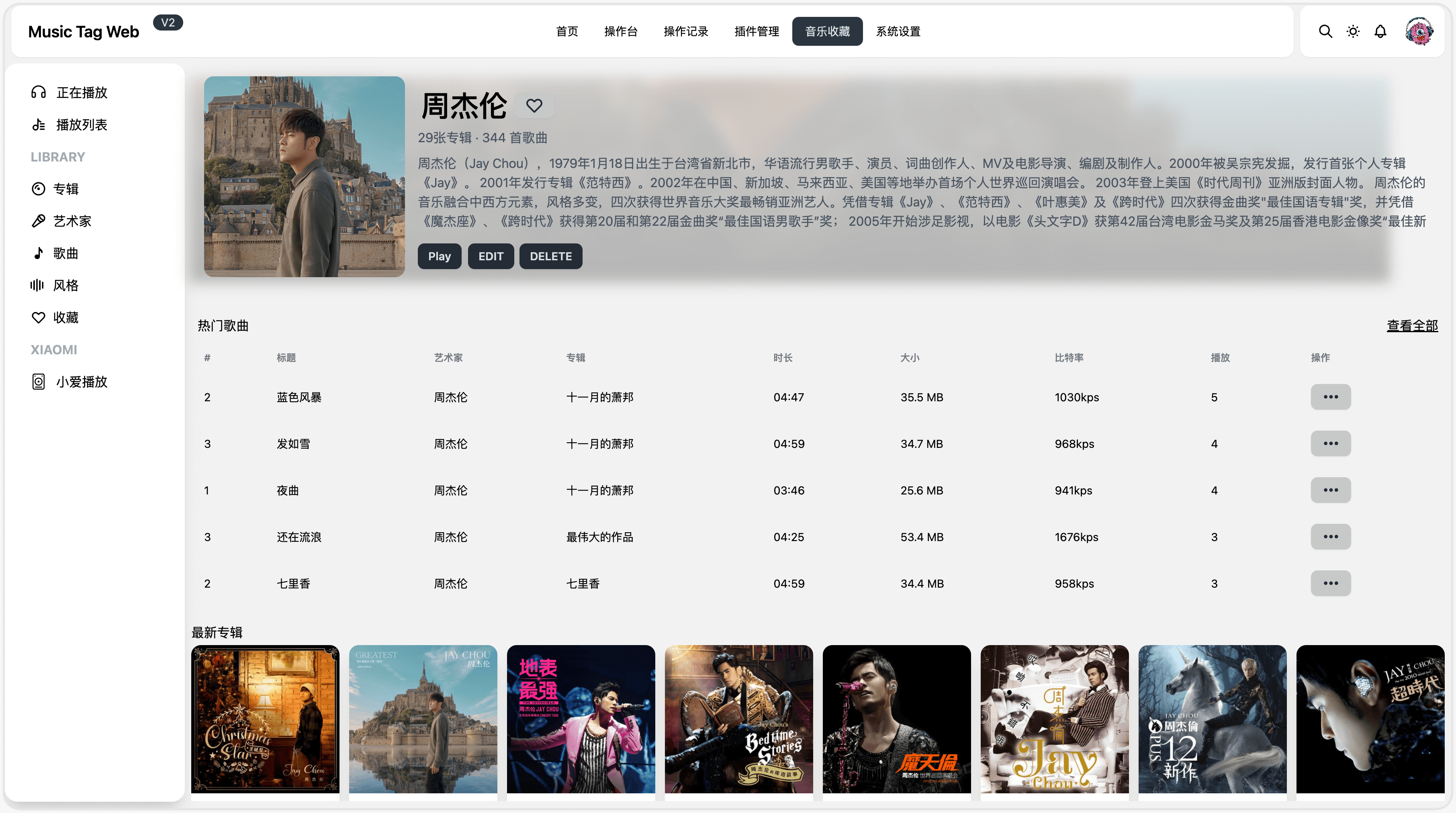Open more actions for 蓝色风暴 row
1456x813 pixels.
(x=1331, y=396)
